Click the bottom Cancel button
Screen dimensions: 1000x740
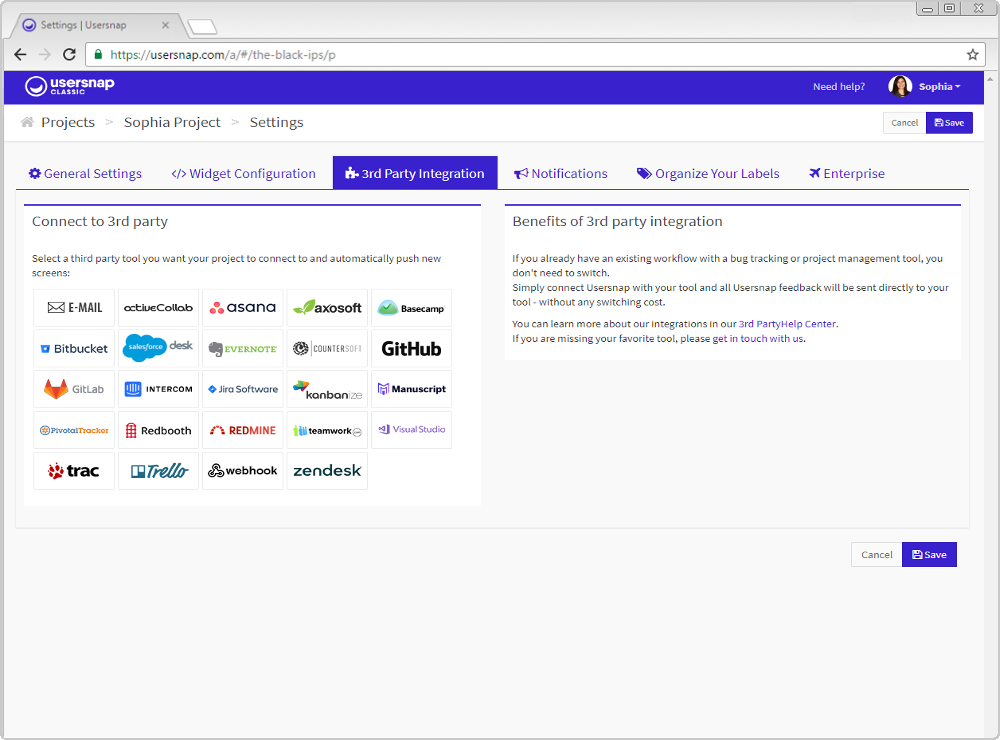tap(876, 554)
